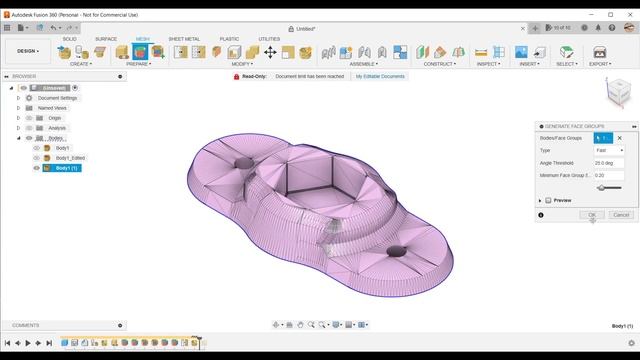Open the Help question mark icon
This screenshot has width=640, height=360.
click(x=612, y=28)
